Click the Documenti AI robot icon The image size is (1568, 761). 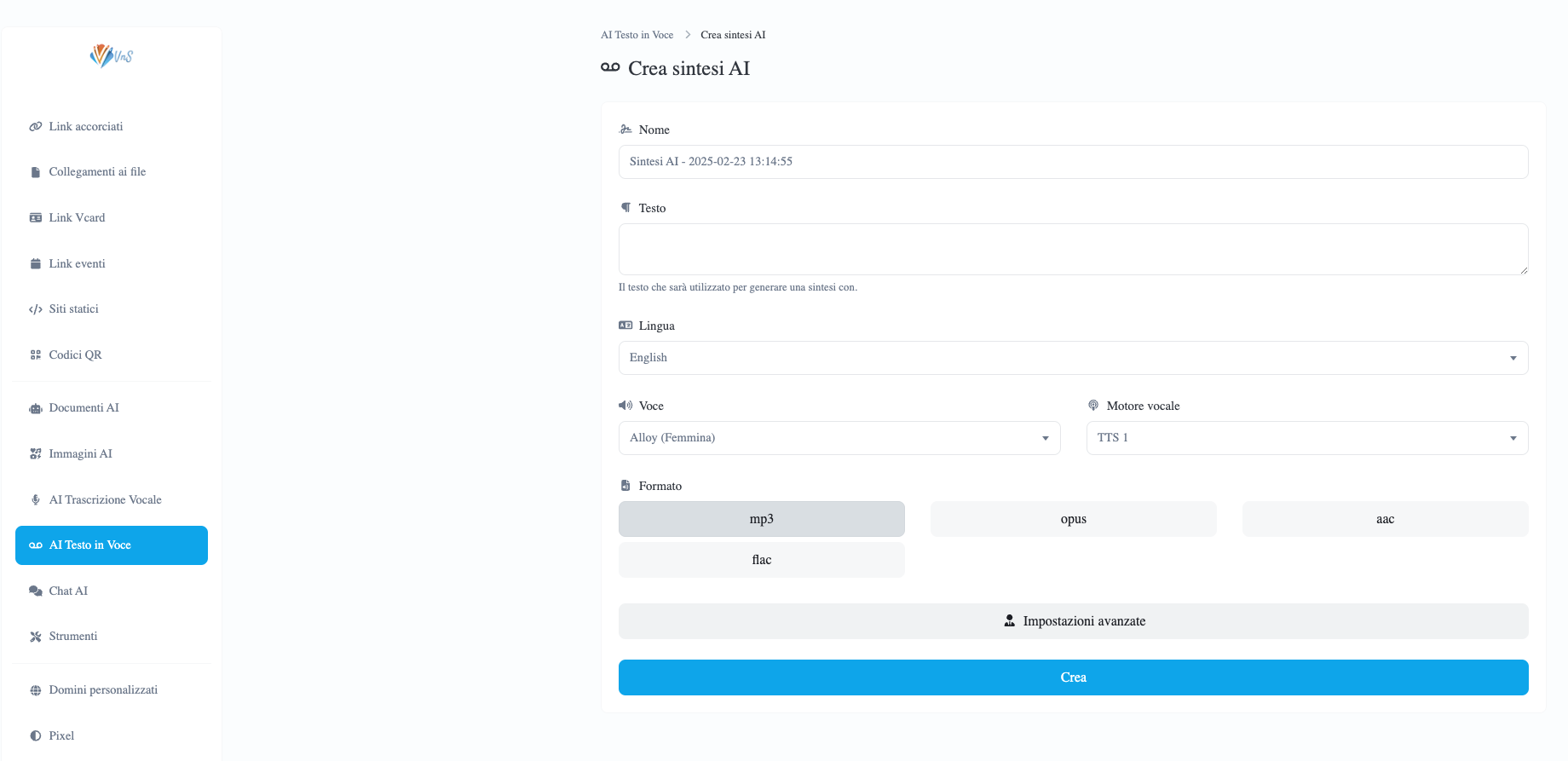click(36, 408)
